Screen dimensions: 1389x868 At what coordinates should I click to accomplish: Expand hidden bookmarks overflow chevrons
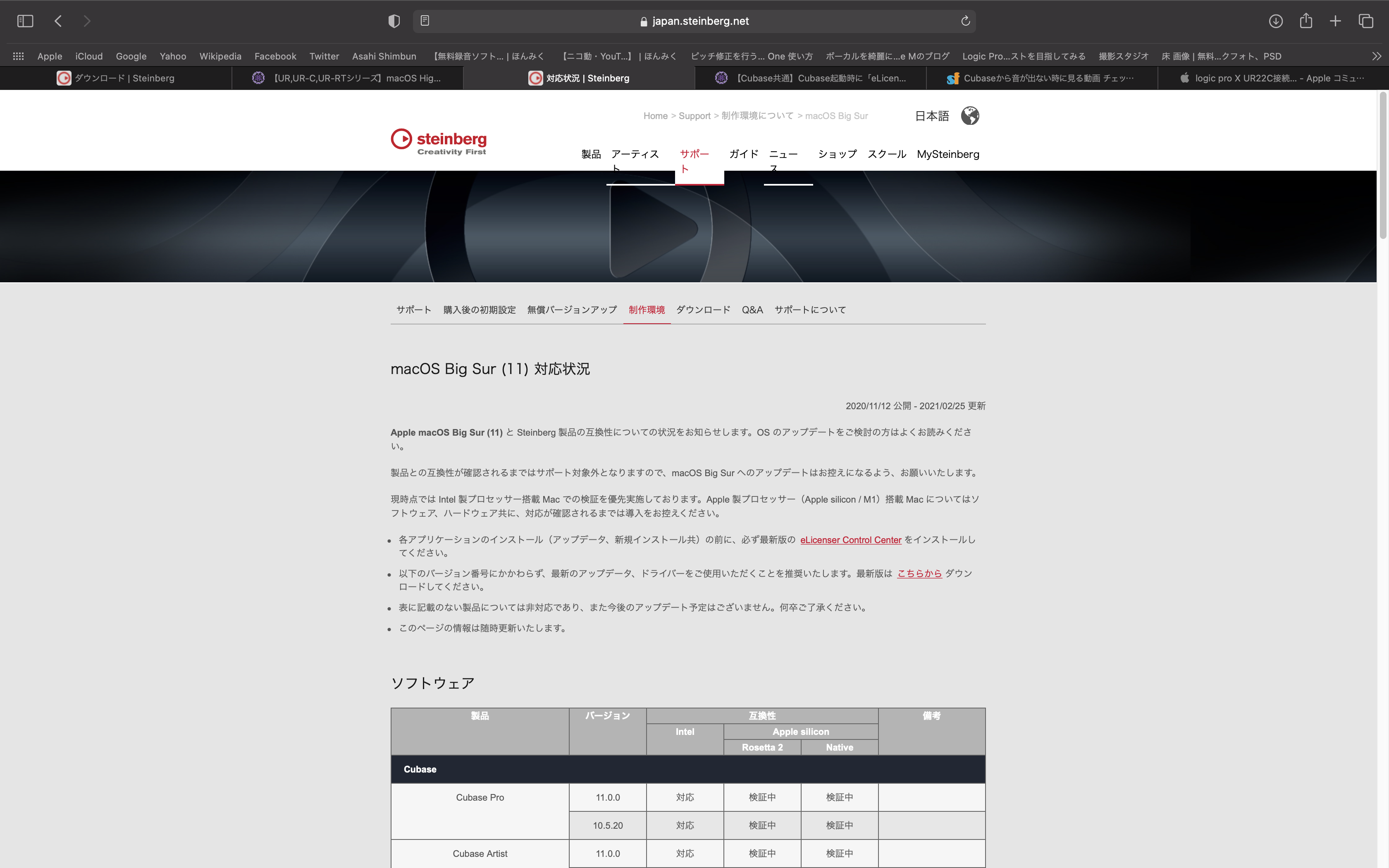(1376, 56)
